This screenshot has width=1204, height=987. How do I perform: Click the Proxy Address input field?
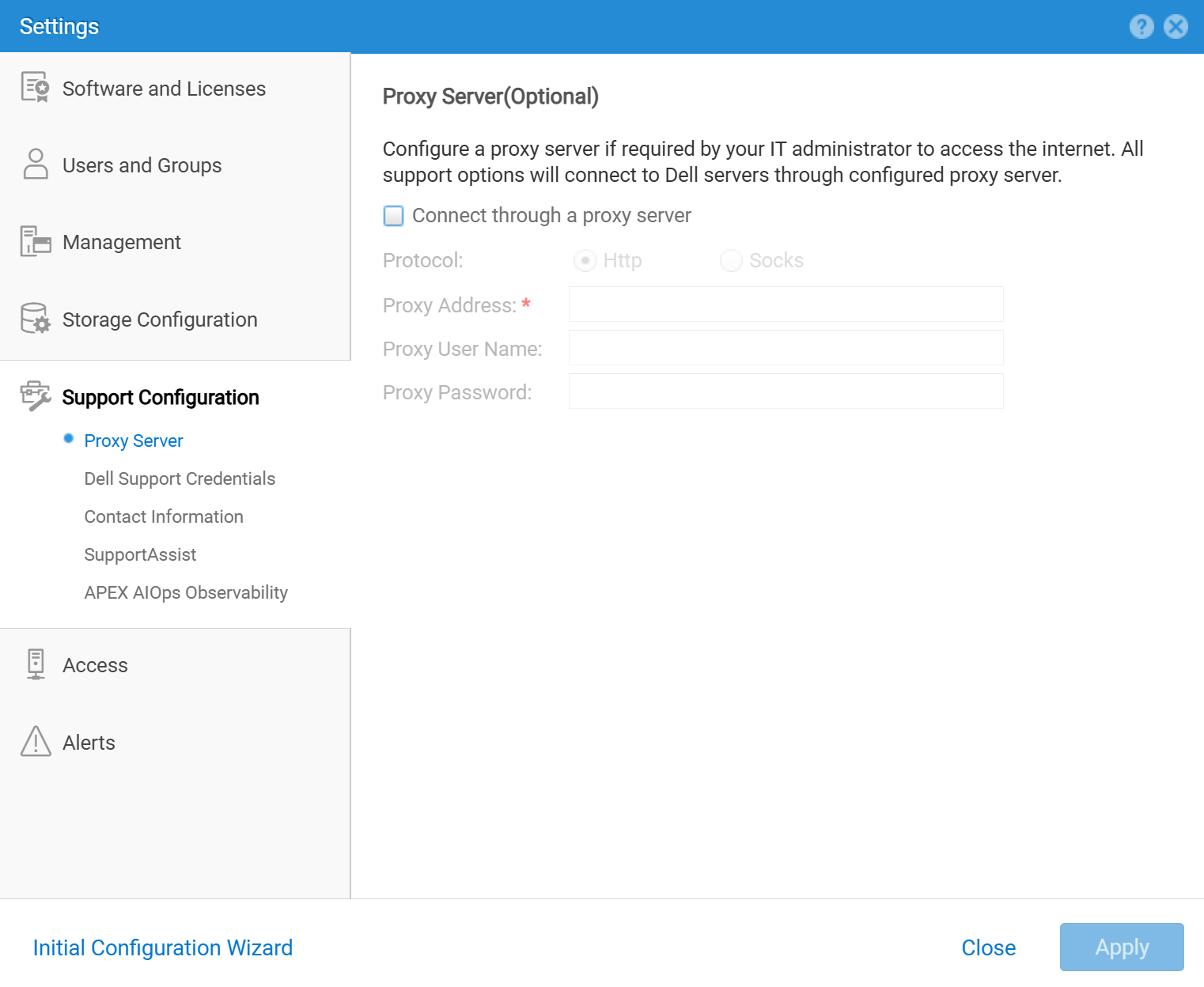[786, 304]
